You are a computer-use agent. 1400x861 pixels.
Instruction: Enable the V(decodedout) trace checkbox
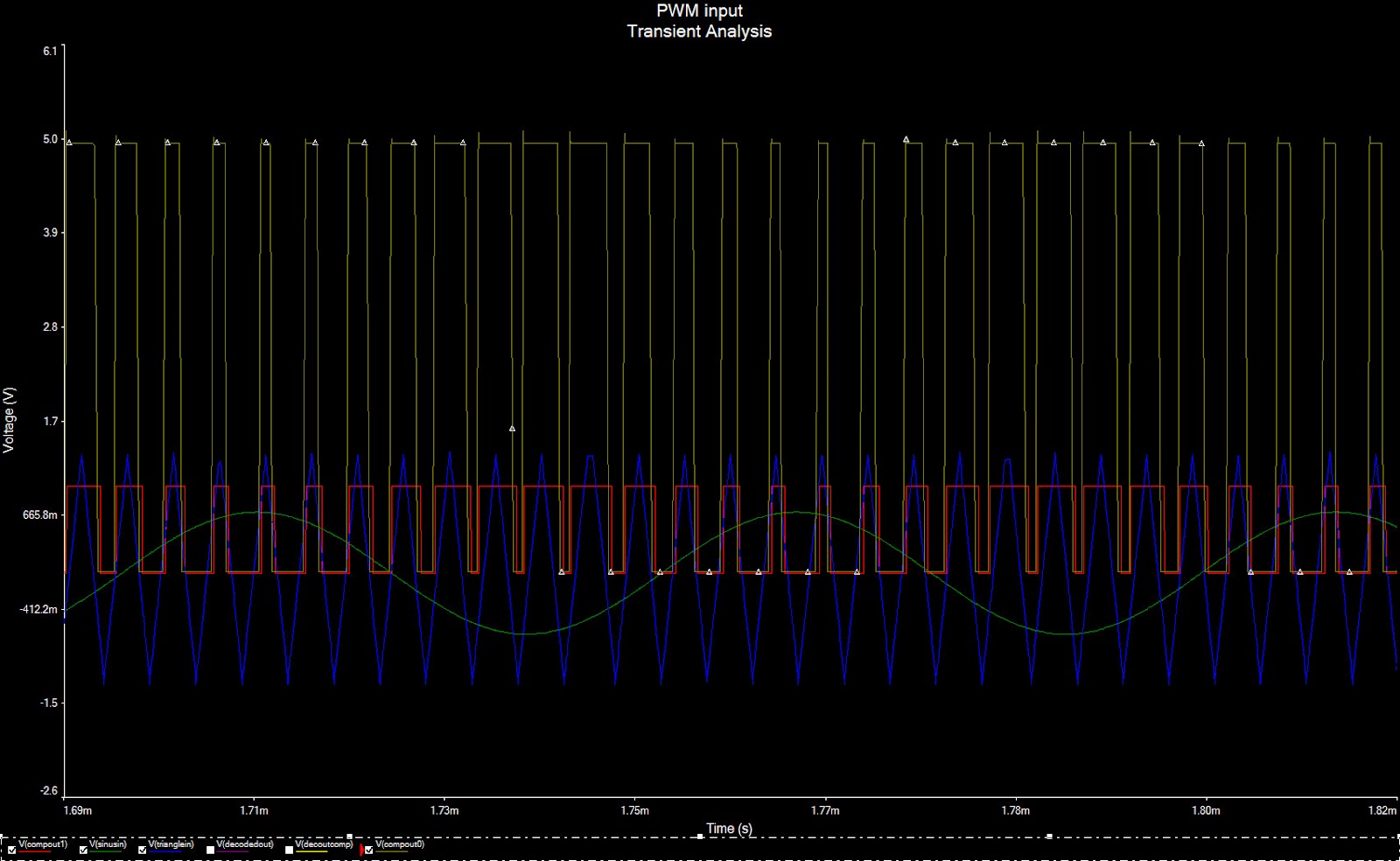209,849
